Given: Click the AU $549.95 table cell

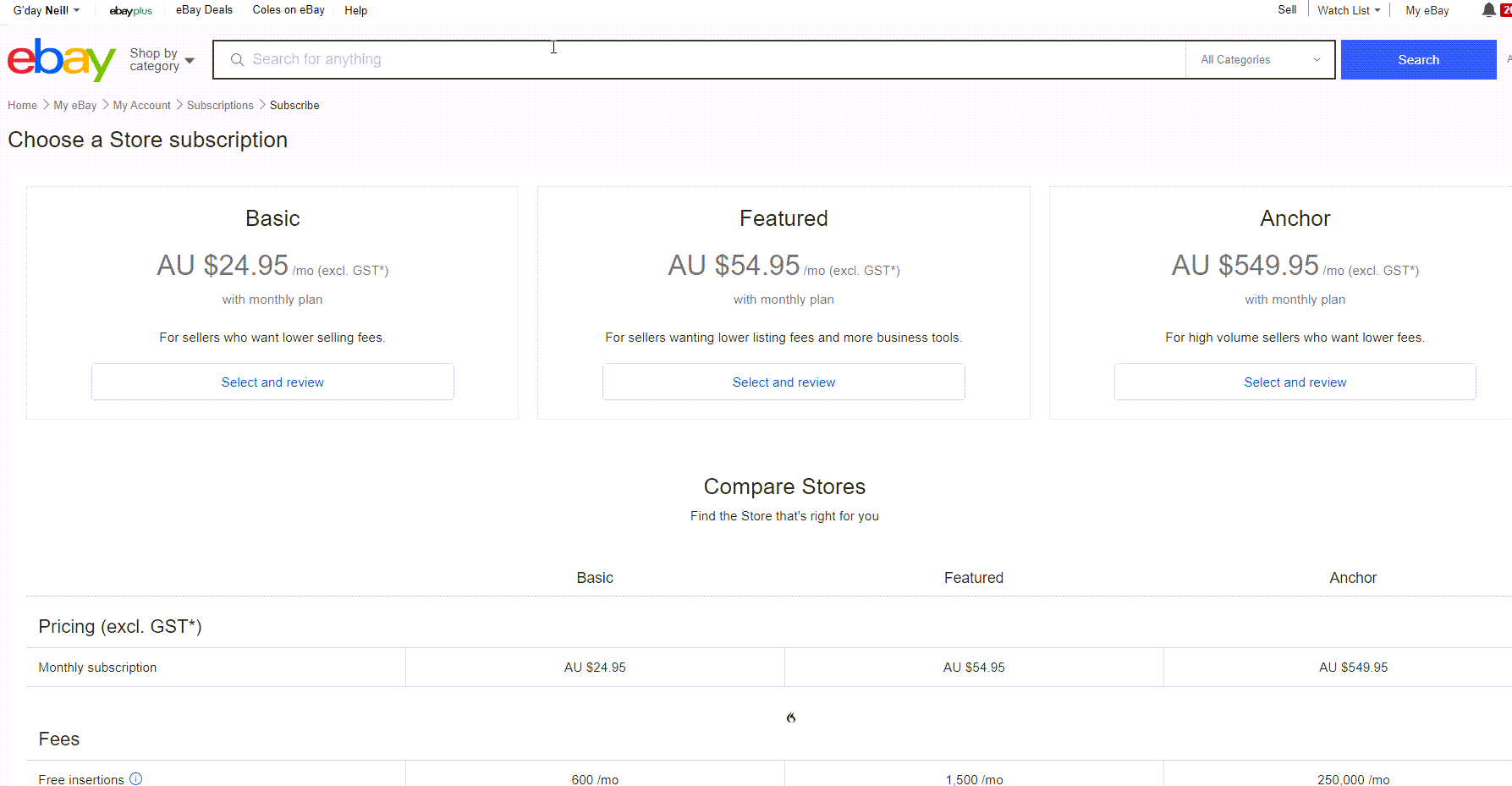Looking at the screenshot, I should click(x=1353, y=668).
